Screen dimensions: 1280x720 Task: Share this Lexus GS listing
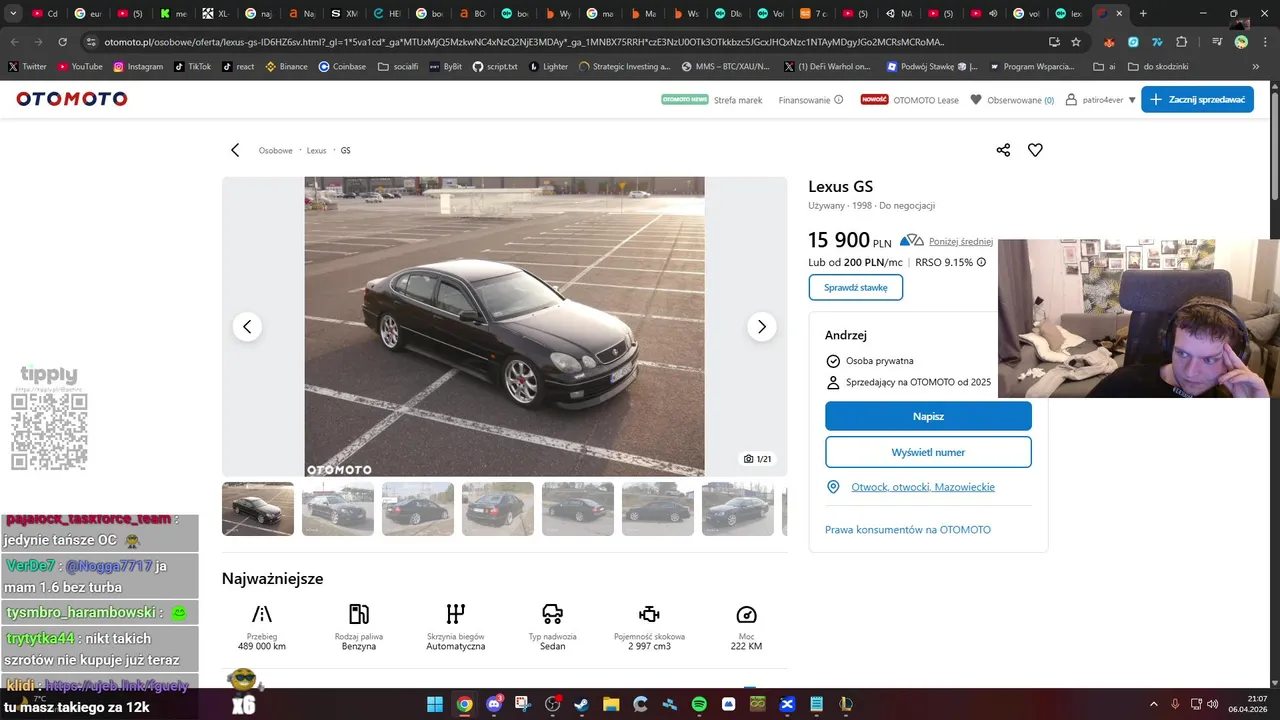coord(1003,150)
